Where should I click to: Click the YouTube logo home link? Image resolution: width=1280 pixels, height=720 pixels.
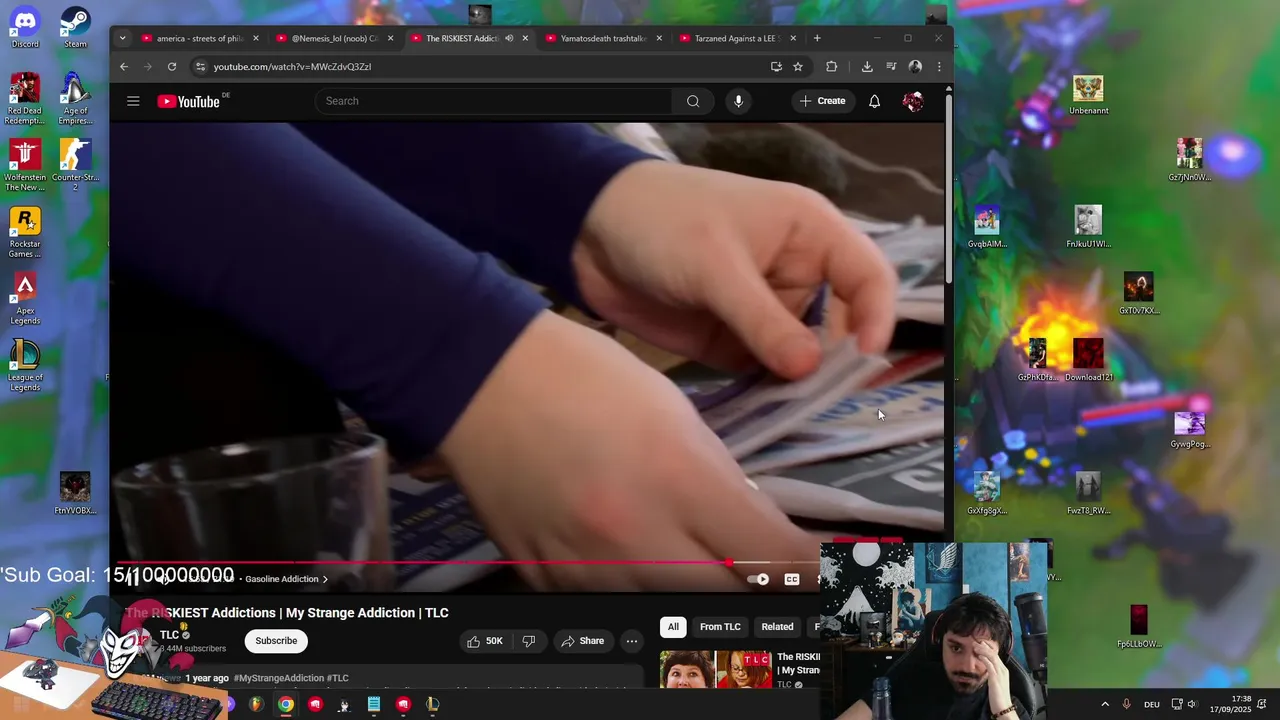click(x=188, y=101)
